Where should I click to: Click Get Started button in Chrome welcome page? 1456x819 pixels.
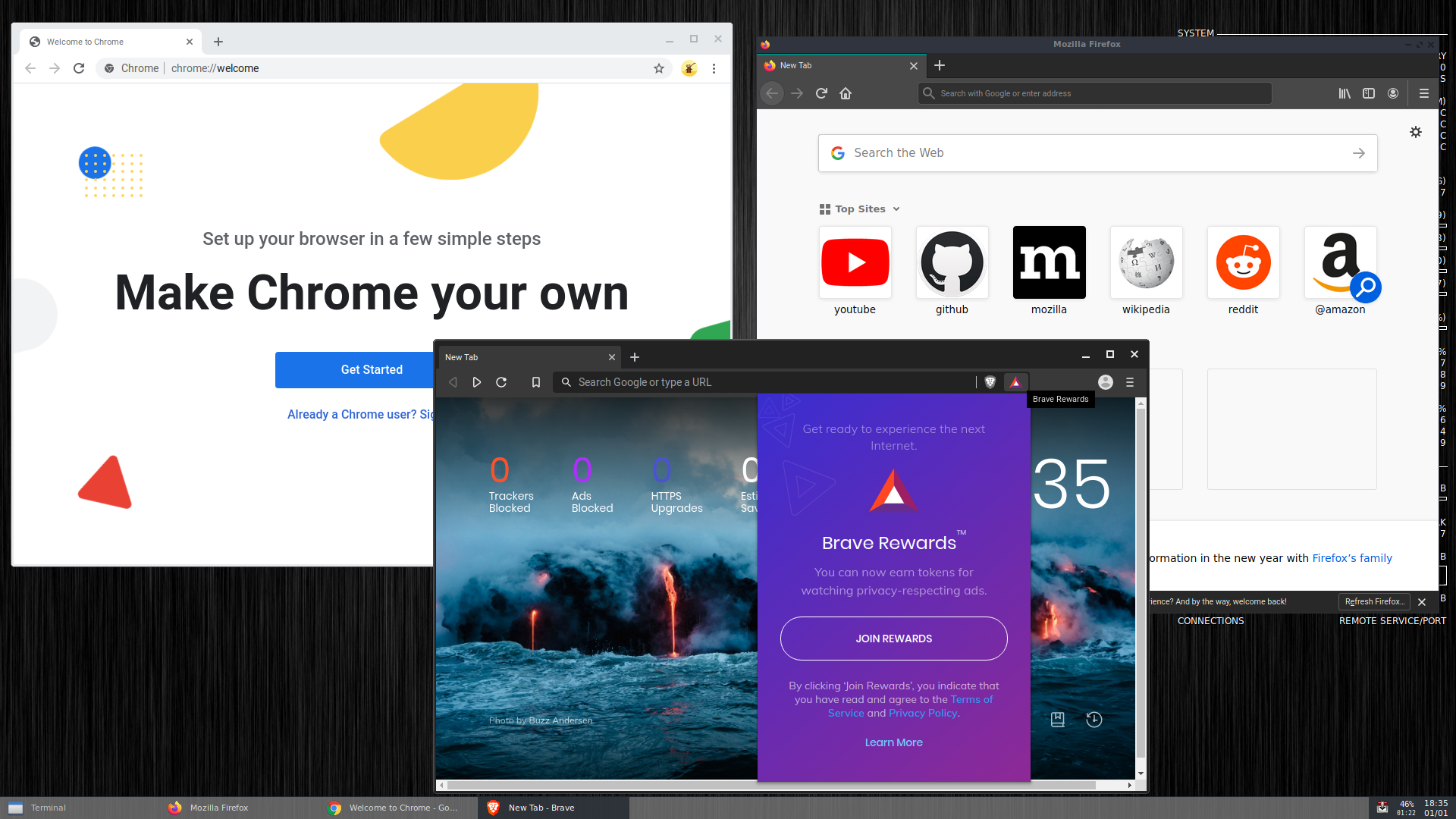coord(371,369)
